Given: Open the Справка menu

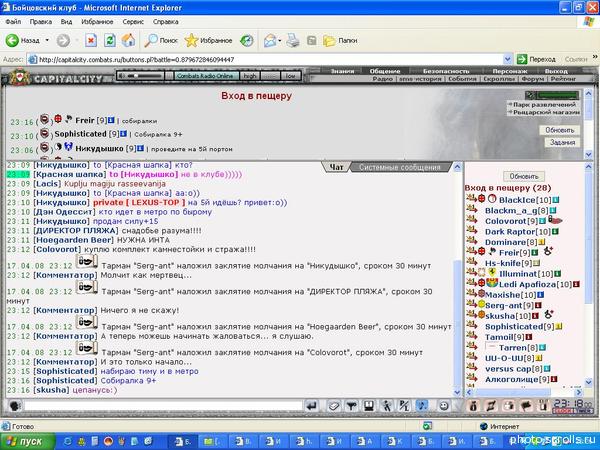Looking at the screenshot, I should pos(166,22).
